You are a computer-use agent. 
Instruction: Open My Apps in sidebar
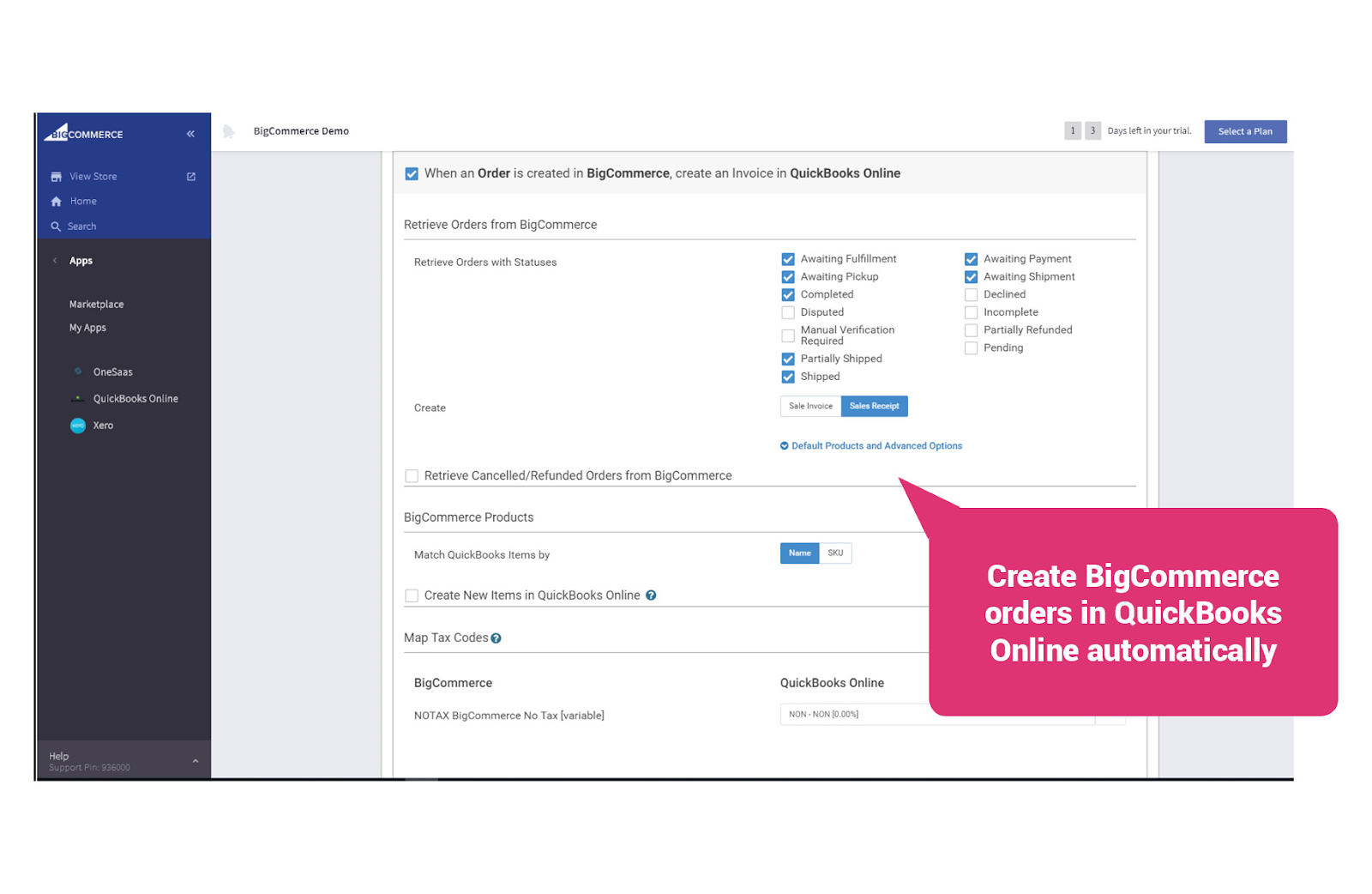[88, 328]
